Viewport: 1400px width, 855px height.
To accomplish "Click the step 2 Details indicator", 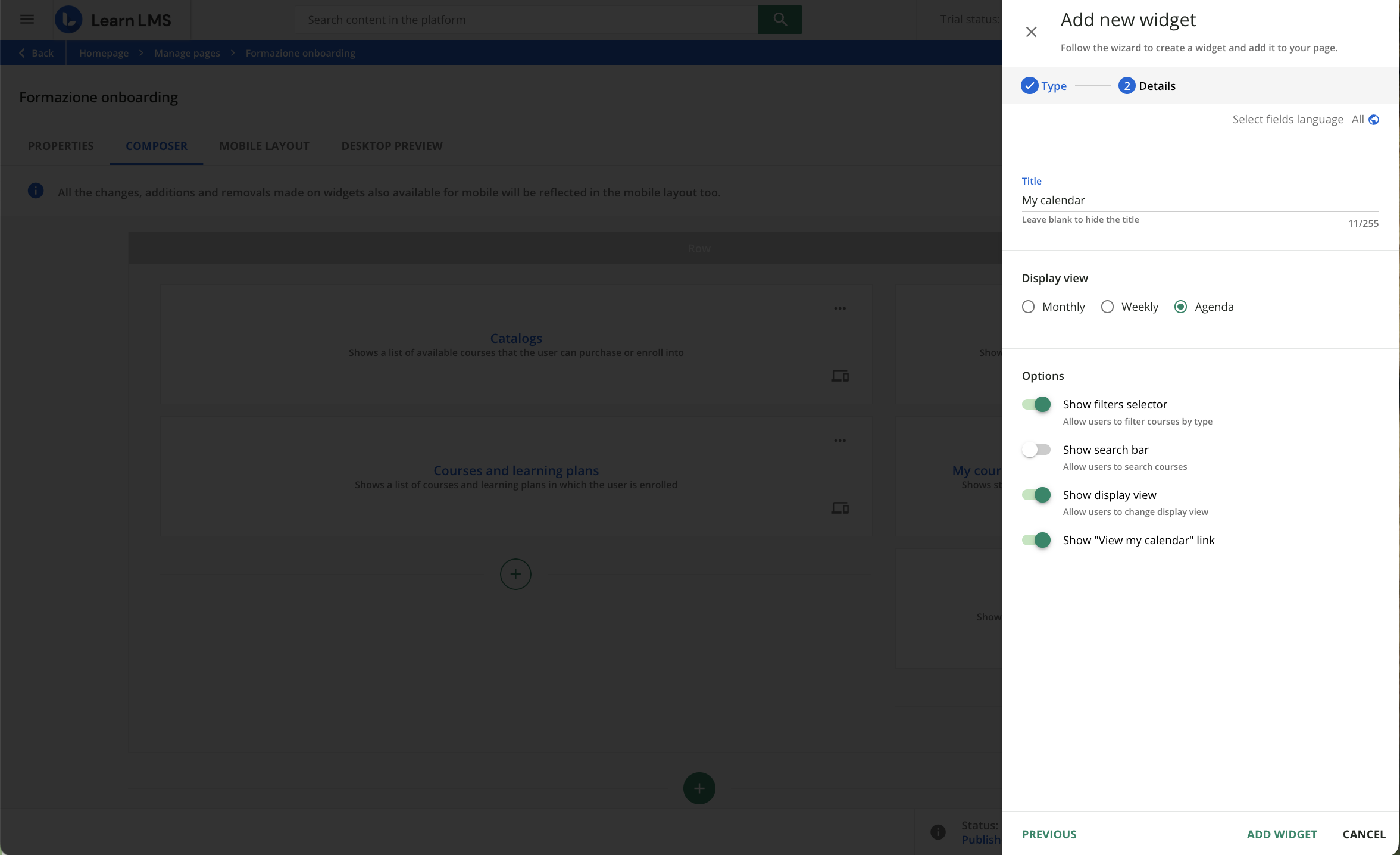I will pyautogui.click(x=1126, y=86).
